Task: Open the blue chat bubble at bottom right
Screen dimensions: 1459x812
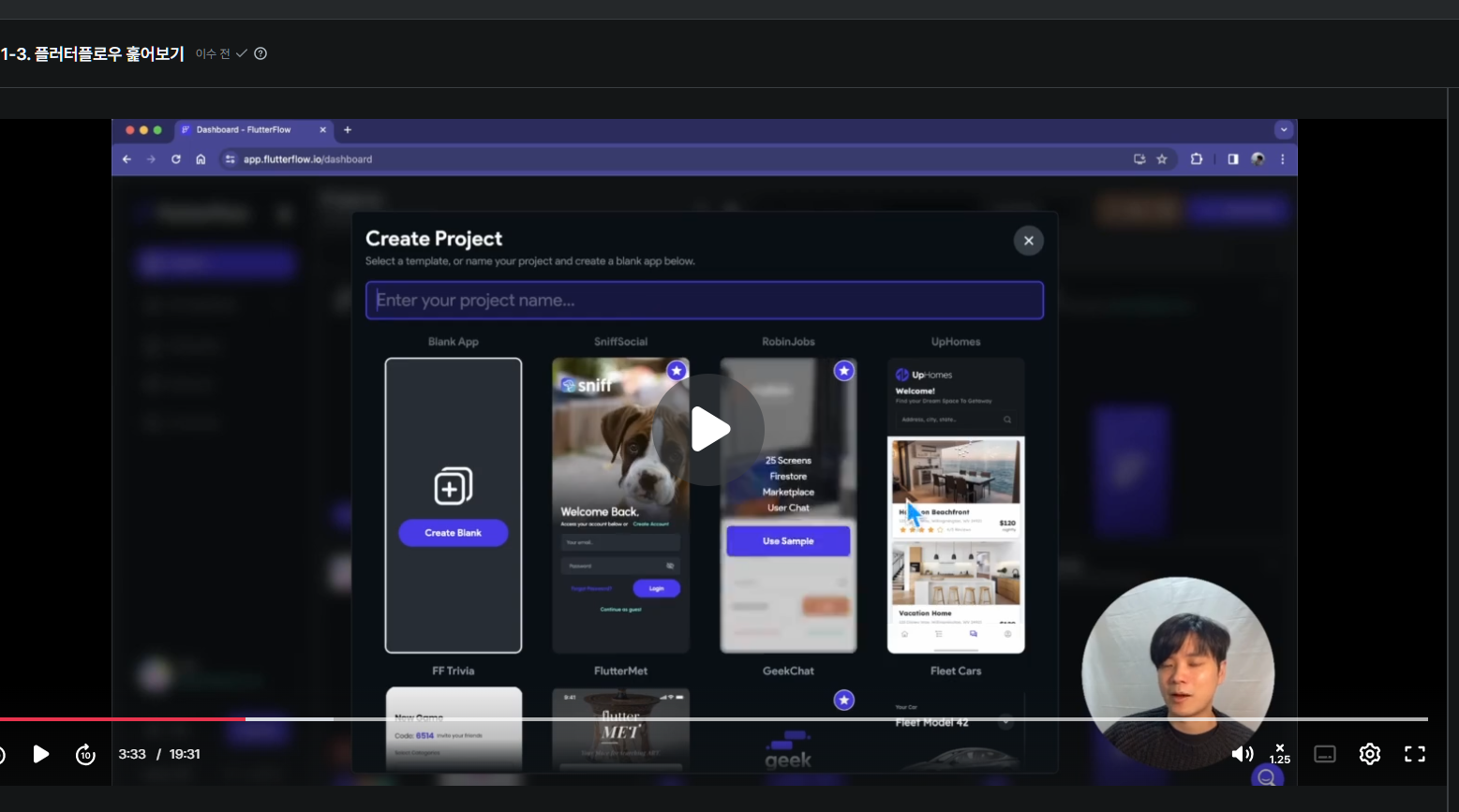Action: (x=1266, y=777)
